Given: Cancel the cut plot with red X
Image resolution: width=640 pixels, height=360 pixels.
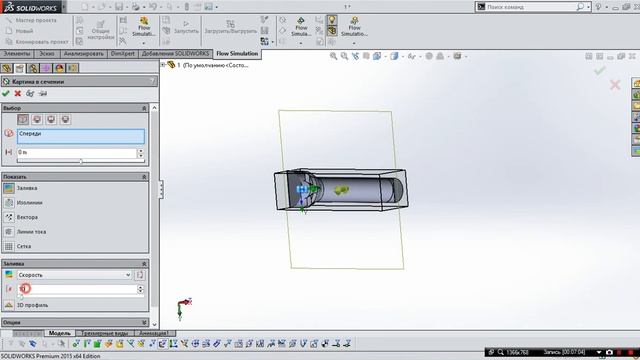Looking at the screenshot, I should (18, 93).
